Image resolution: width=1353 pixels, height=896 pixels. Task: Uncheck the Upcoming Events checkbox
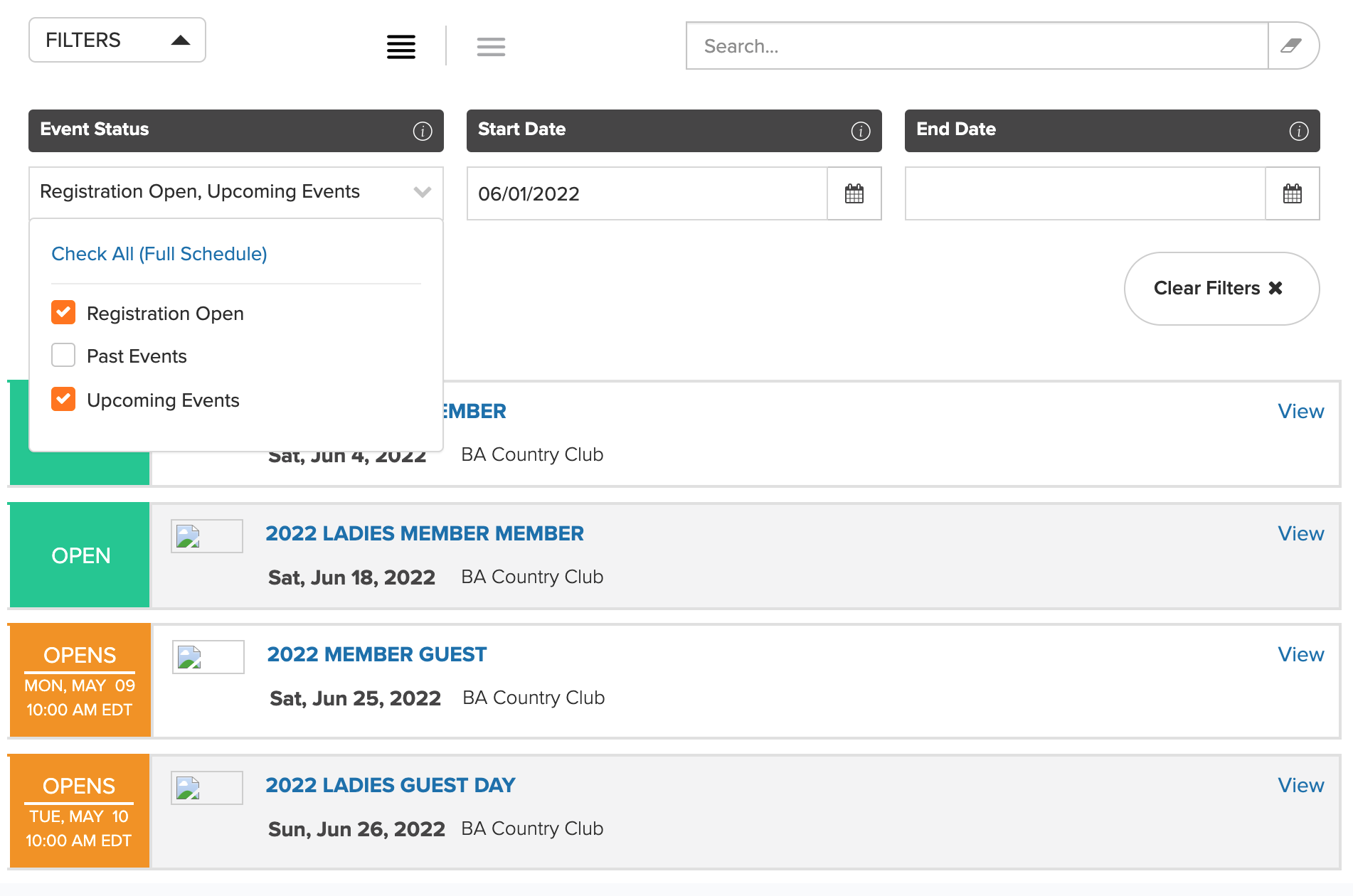pyautogui.click(x=63, y=399)
